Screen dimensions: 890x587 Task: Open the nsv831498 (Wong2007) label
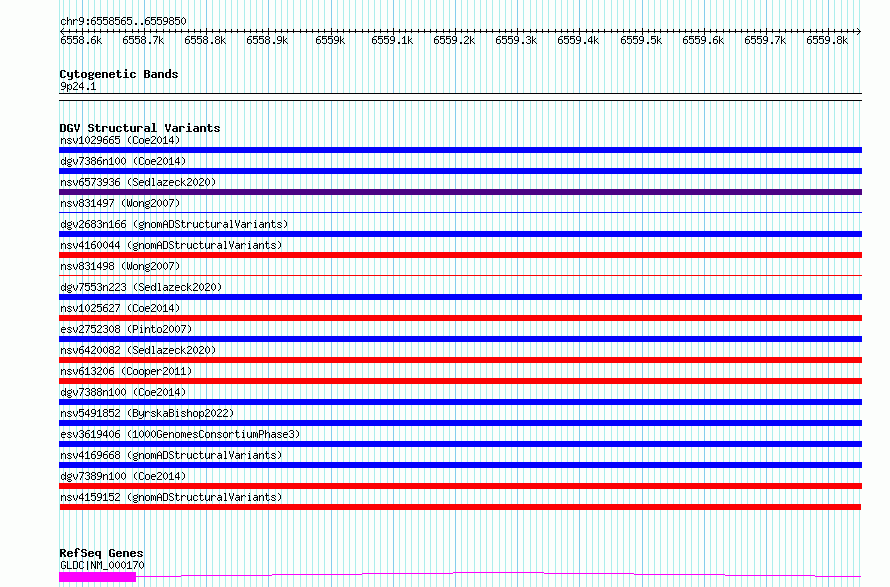click(120, 266)
